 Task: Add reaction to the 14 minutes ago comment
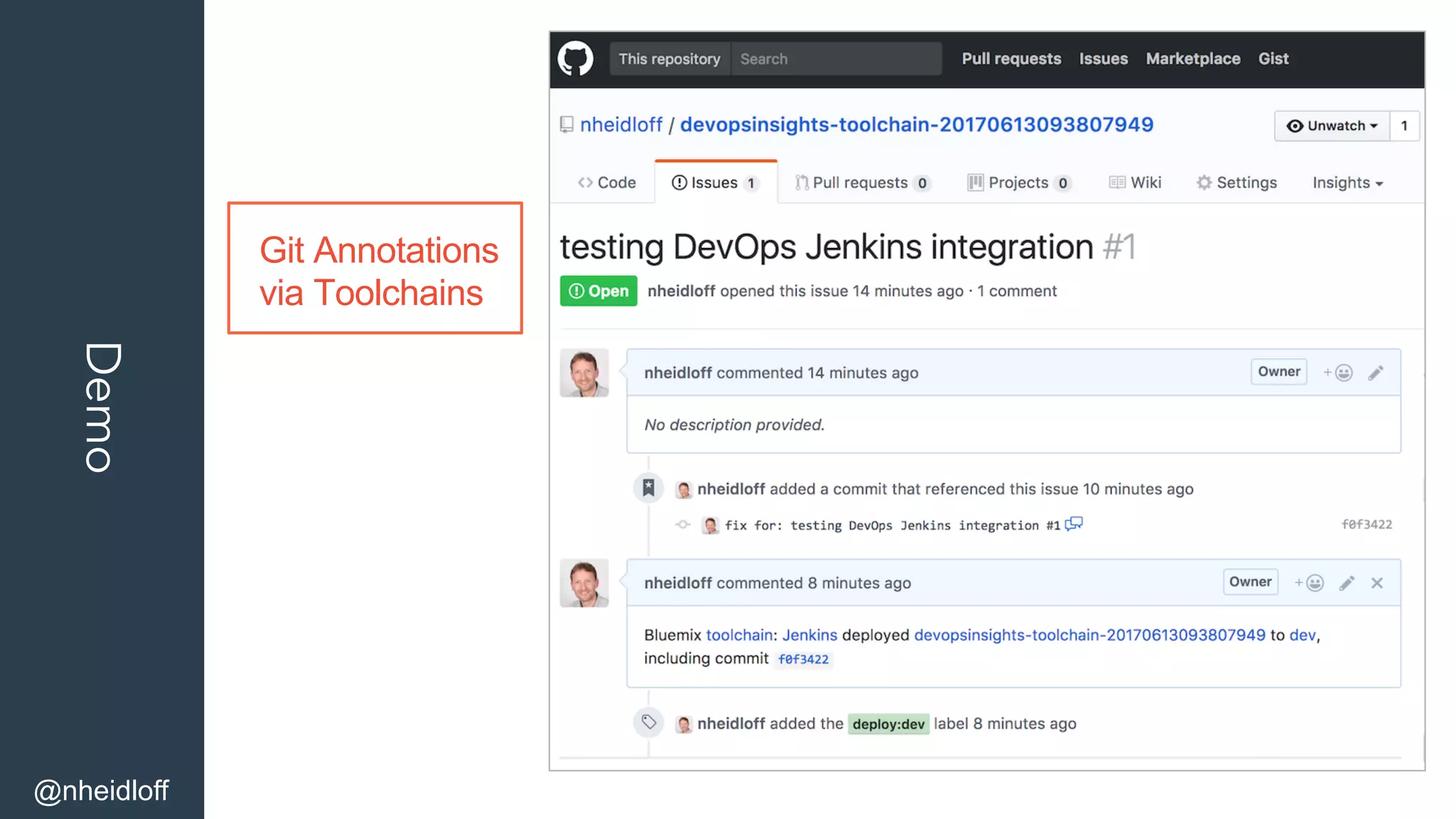tap(1338, 373)
